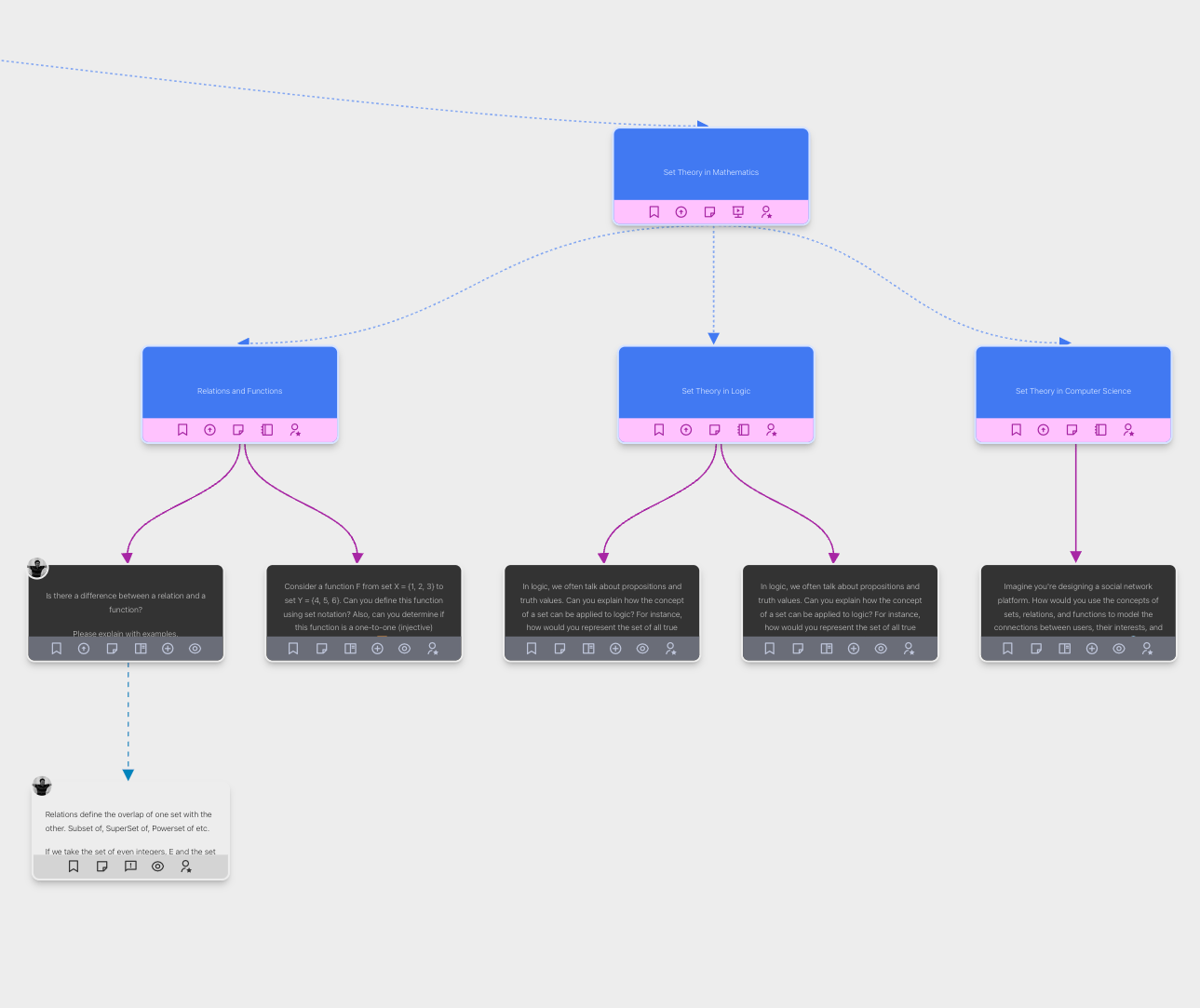Bookmark the Set Theory in Mathematics node
Image resolution: width=1200 pixels, height=1008 pixels.
pos(654,212)
